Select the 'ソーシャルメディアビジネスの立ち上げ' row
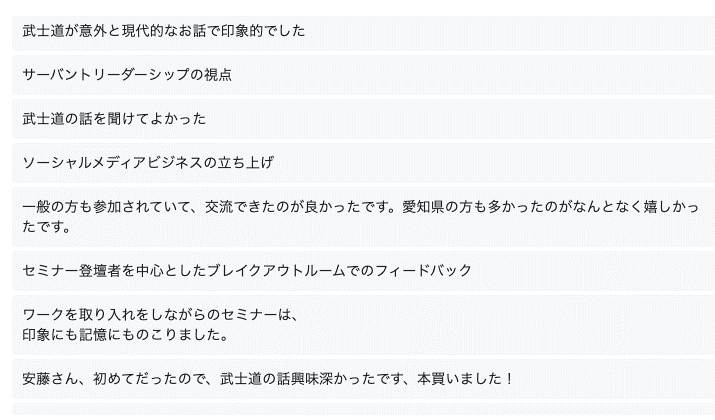 (148, 163)
